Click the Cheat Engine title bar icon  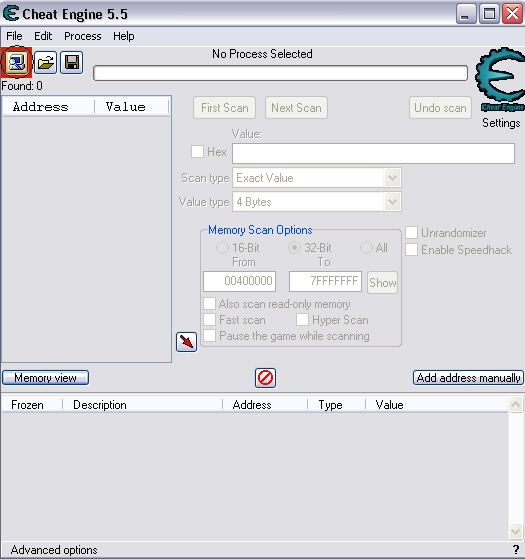(x=11, y=14)
